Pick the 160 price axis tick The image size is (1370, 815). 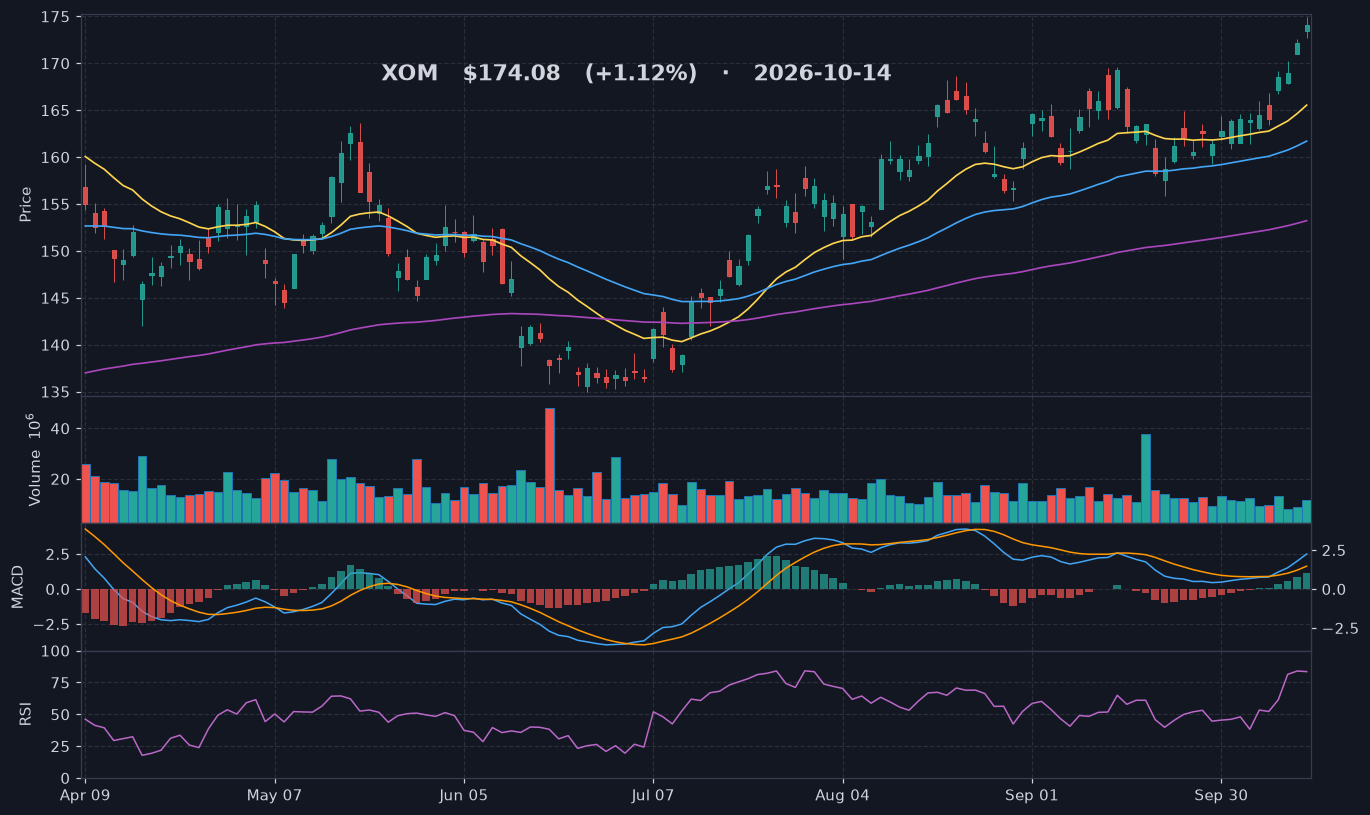pyautogui.click(x=56, y=158)
